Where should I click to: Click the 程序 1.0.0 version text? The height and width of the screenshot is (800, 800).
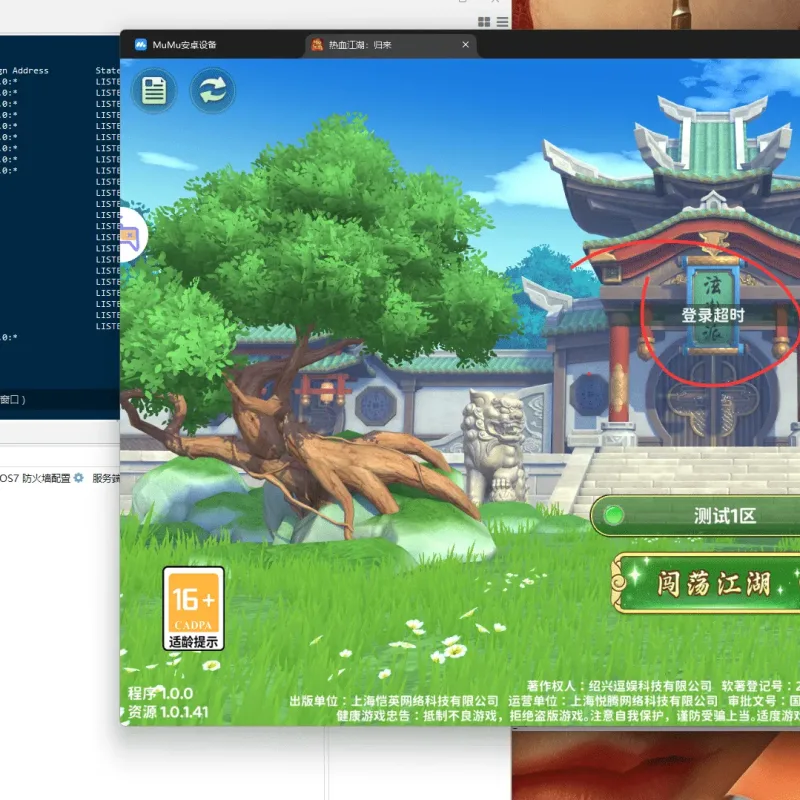pyautogui.click(x=160, y=693)
